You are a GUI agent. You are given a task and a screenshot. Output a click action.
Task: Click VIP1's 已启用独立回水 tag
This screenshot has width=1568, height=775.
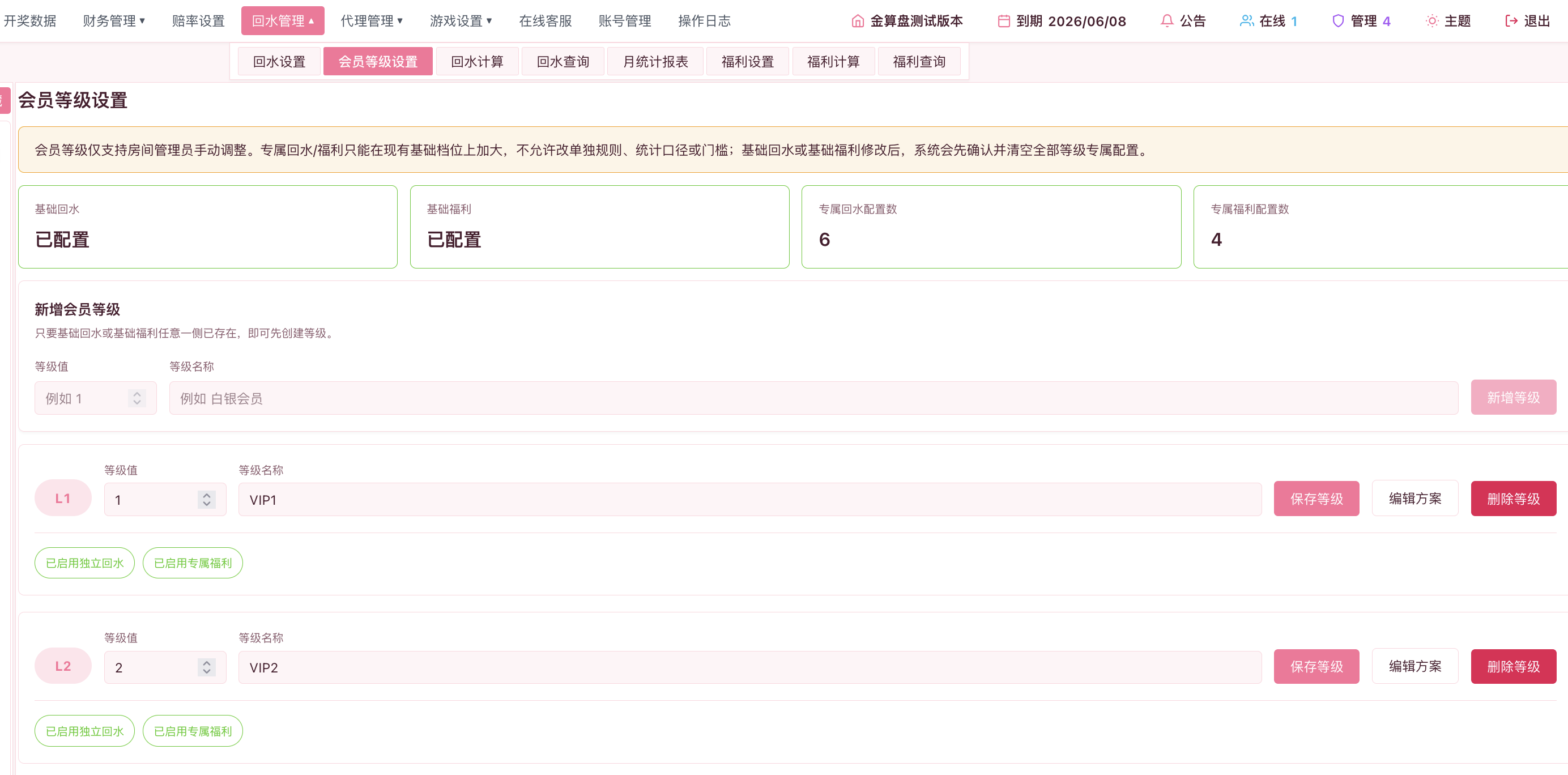coord(84,563)
